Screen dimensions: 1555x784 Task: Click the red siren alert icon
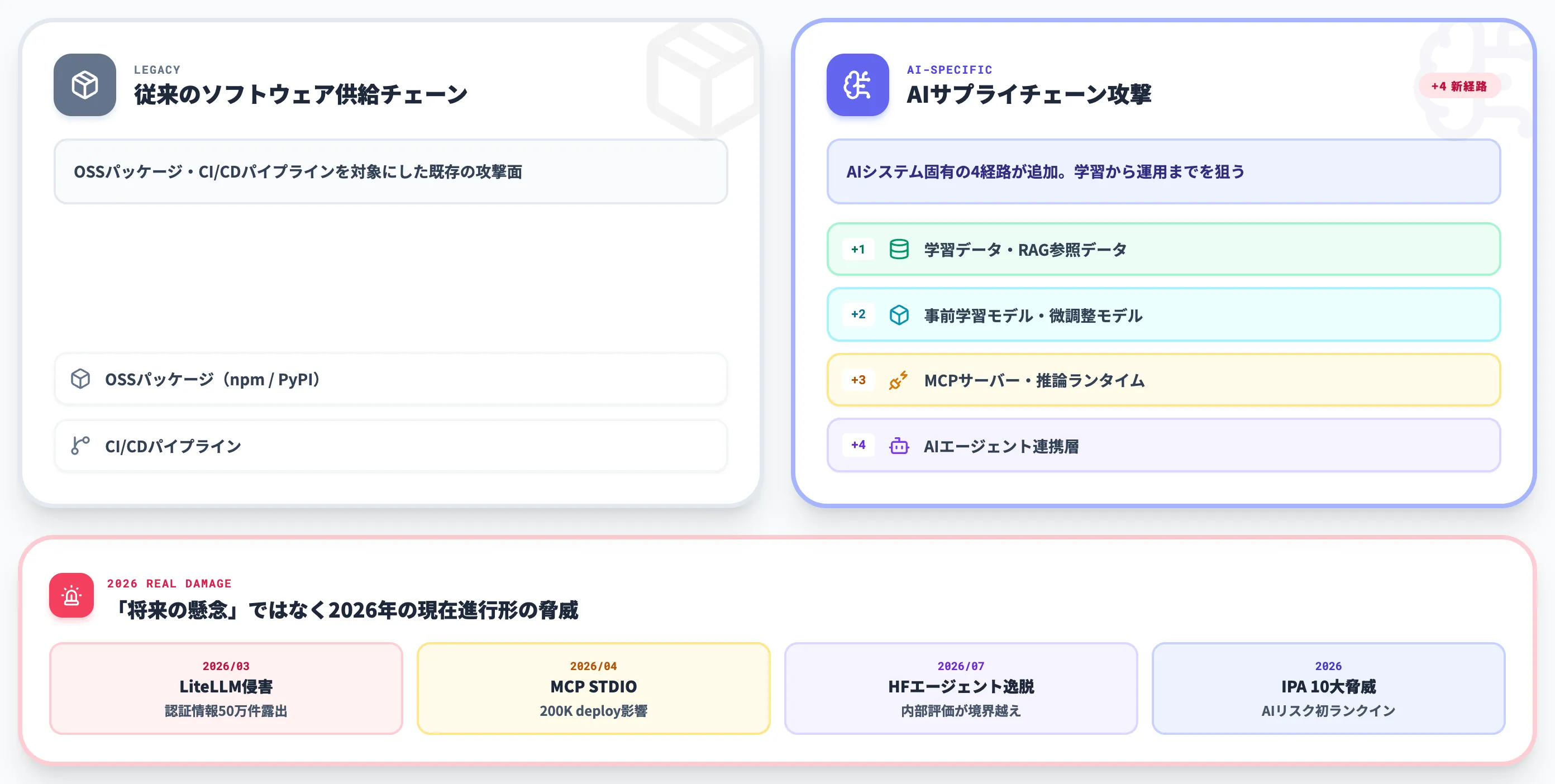(71, 595)
